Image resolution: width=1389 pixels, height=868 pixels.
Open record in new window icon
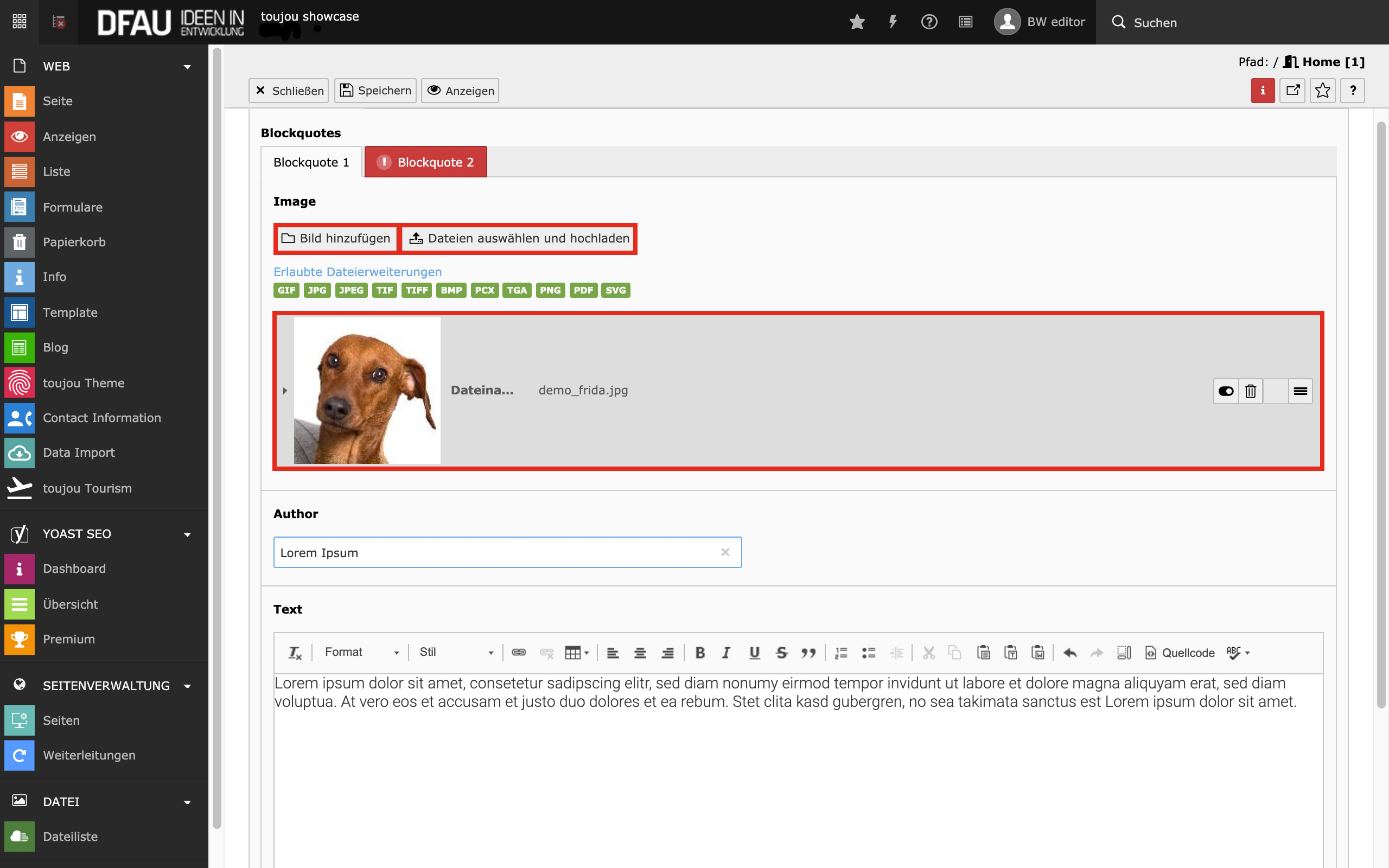click(1292, 91)
